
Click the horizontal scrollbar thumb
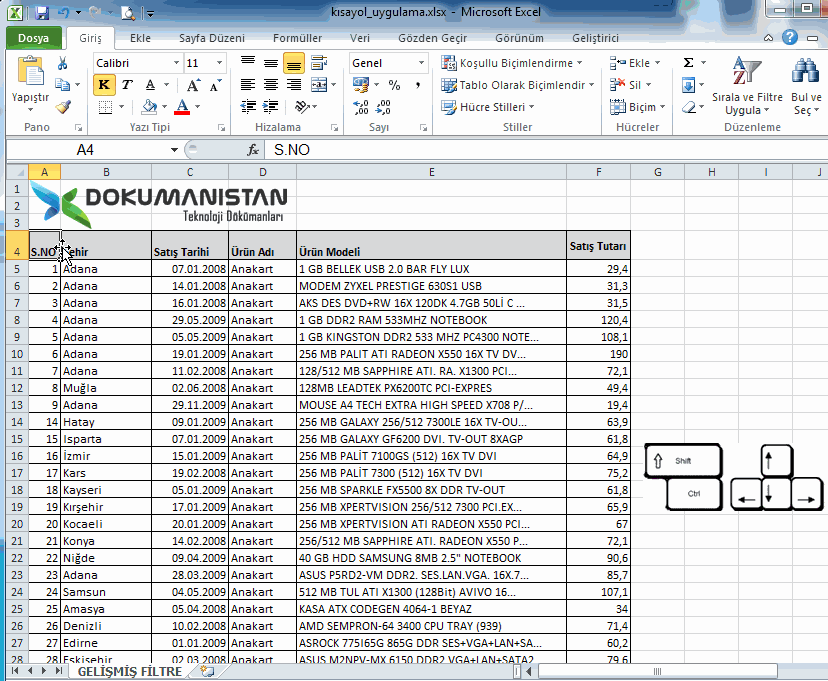click(x=657, y=671)
